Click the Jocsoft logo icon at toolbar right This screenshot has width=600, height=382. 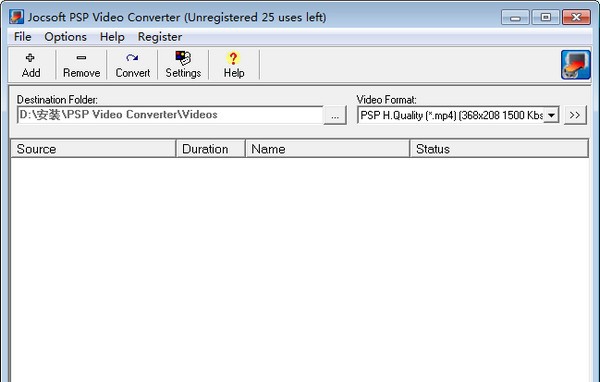(576, 65)
